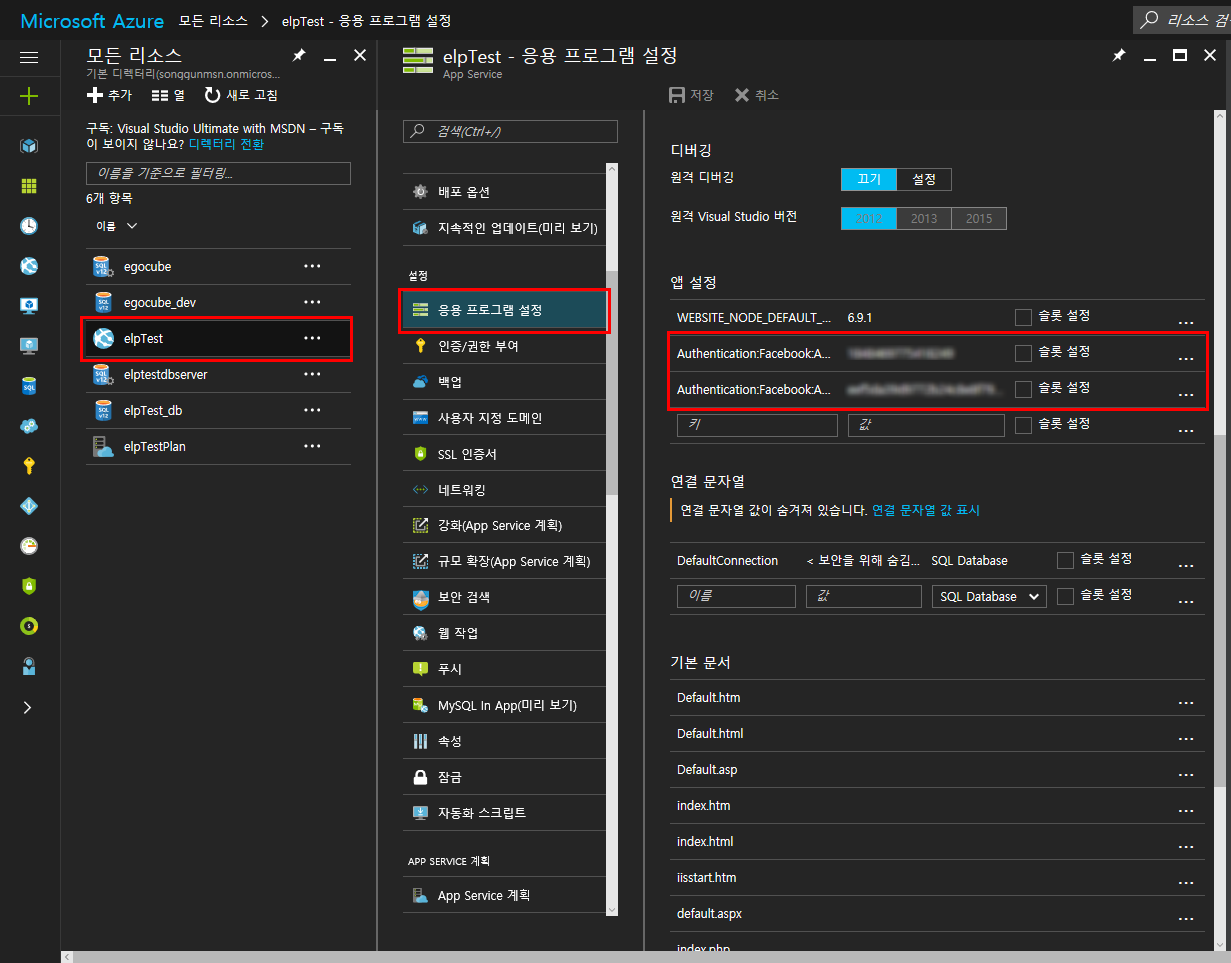Open Authentication (인증/권한 부여) menu item
Image resolution: width=1231 pixels, height=963 pixels.
click(x=505, y=346)
